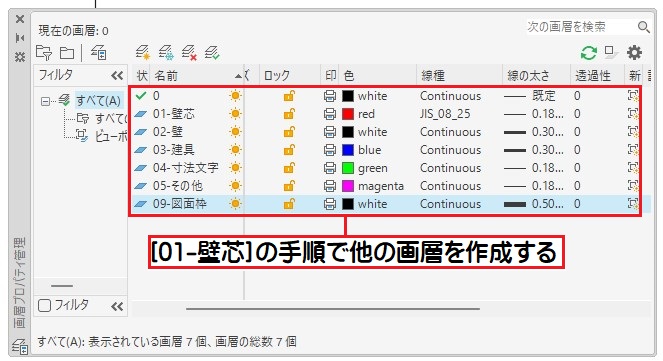Toggle plot for layer 09-図面枠

click(330, 204)
